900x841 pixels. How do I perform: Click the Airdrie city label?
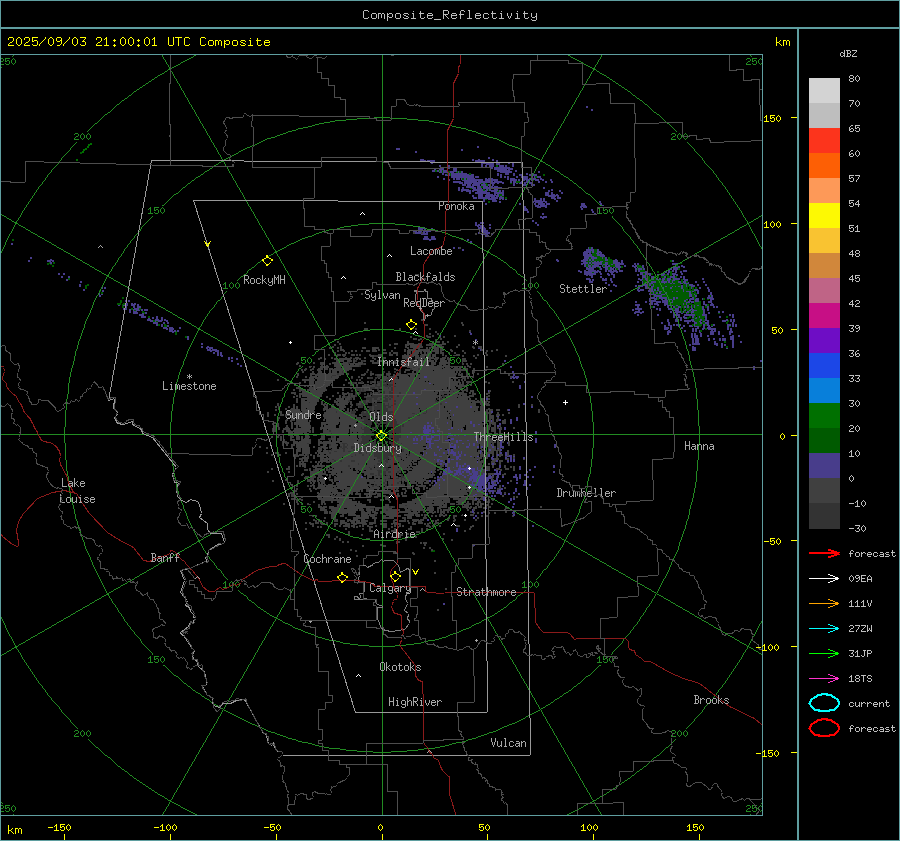394,534
